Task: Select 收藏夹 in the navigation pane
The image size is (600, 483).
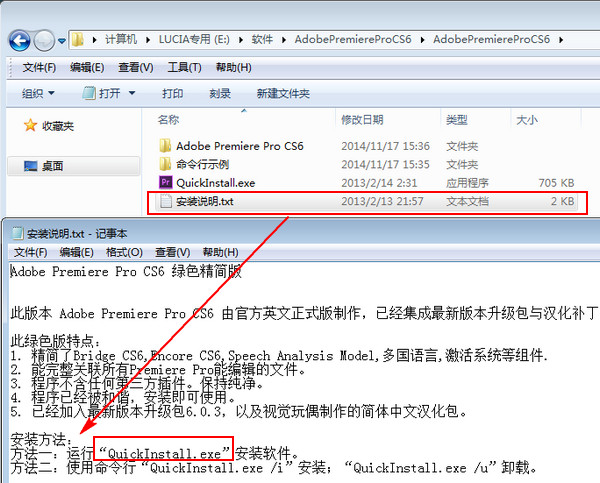Action: pos(58,126)
